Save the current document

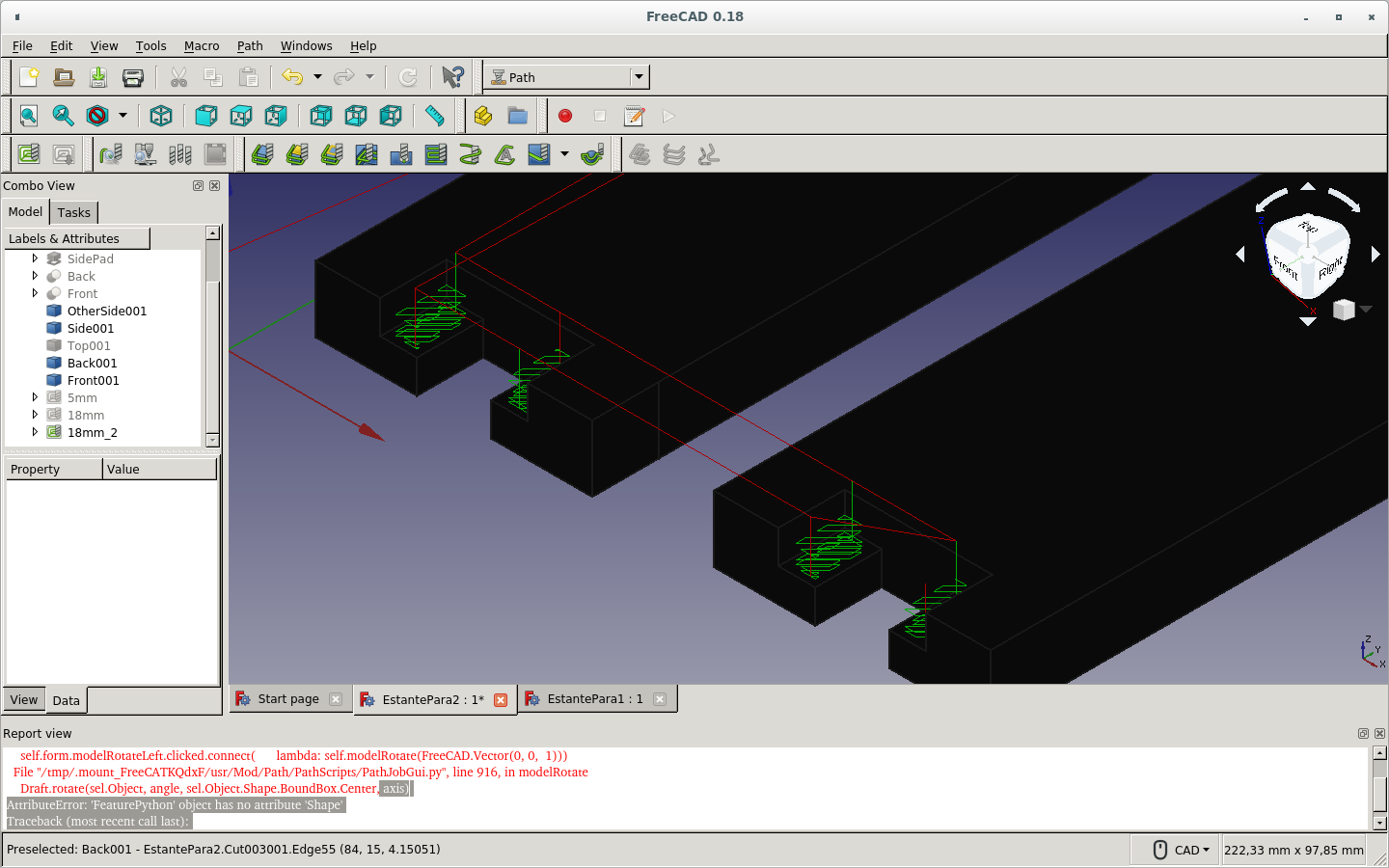[98, 77]
